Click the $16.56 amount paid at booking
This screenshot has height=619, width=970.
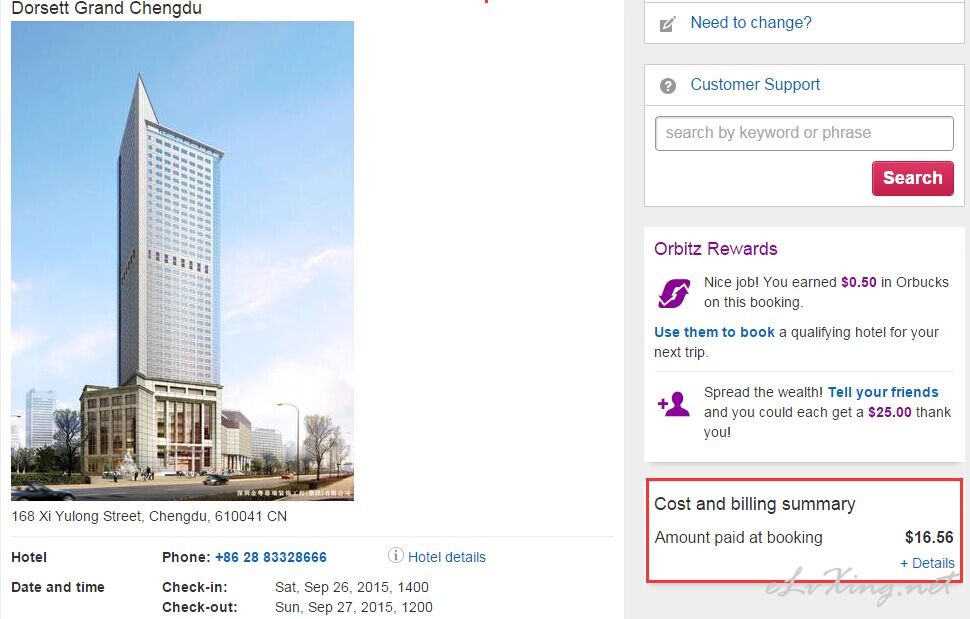[x=929, y=537]
